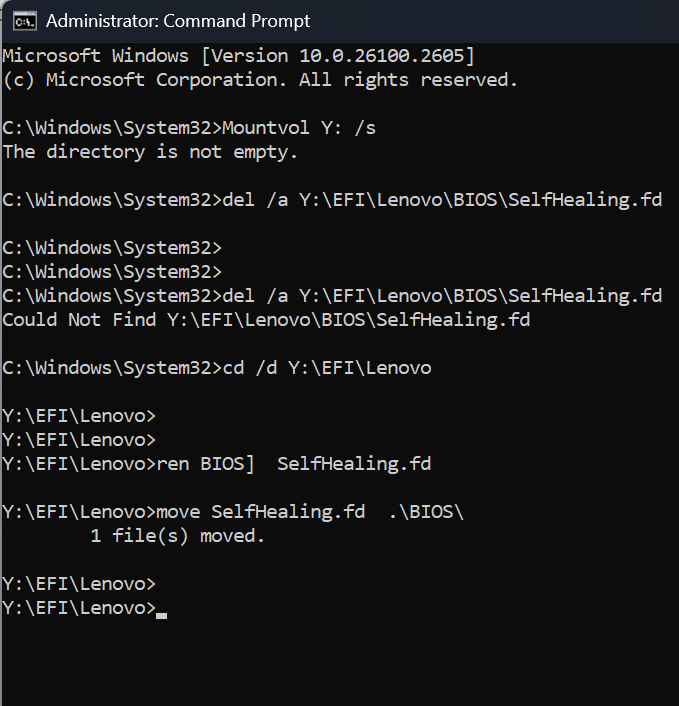Click the .\BIOS\ destination path
Screen dimensions: 679x706
(426, 512)
